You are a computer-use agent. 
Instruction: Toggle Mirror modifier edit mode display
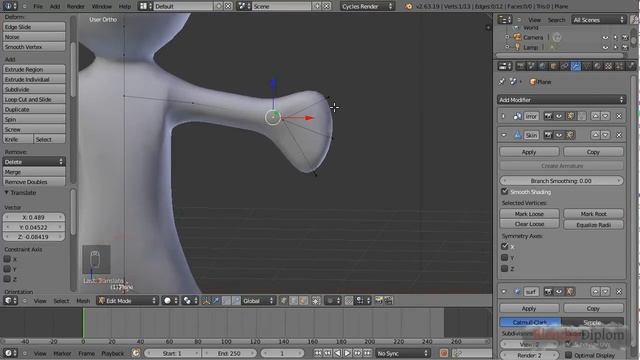(571, 116)
